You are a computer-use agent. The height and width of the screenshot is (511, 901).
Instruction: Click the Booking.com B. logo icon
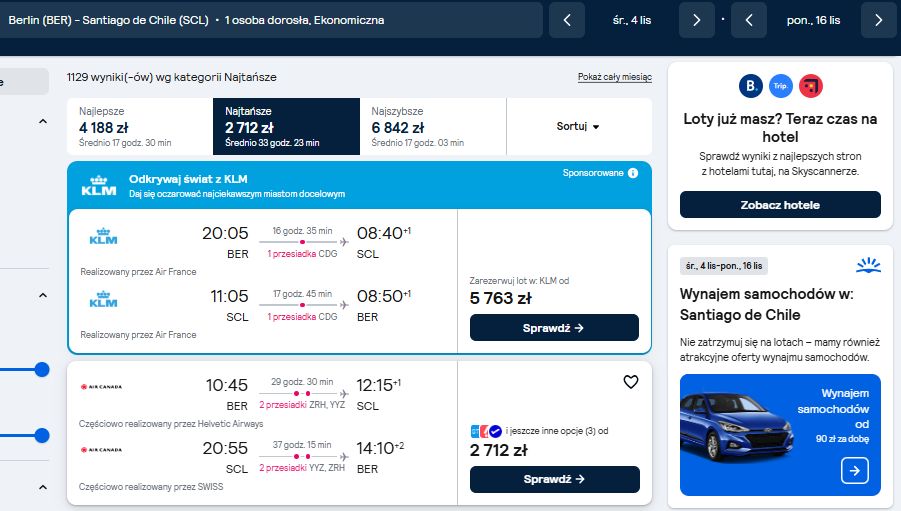[750, 86]
